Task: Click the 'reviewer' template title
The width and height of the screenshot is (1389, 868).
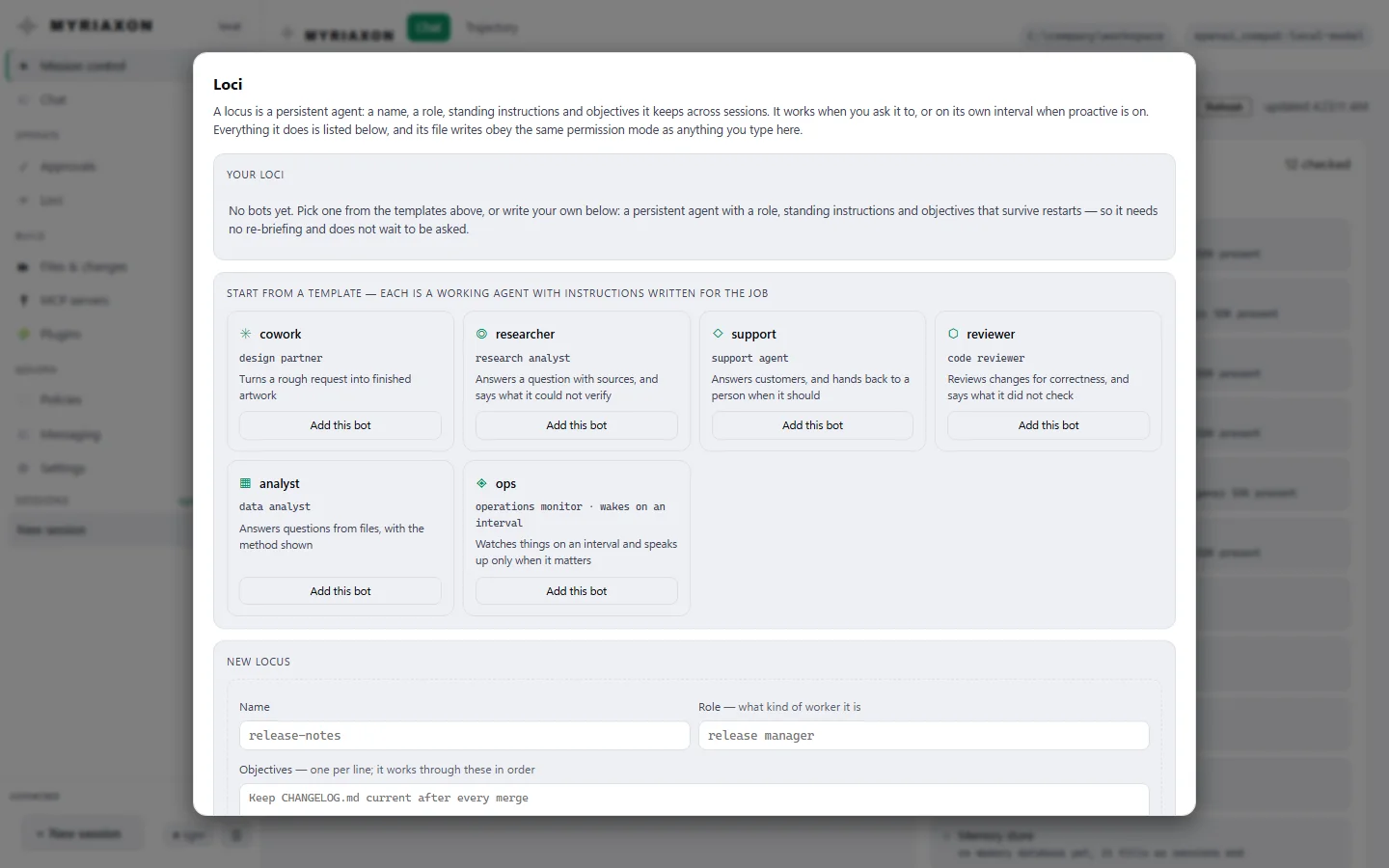Action: 991,335
